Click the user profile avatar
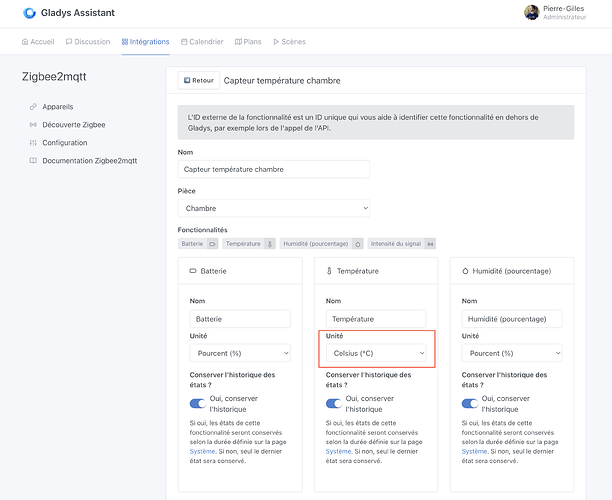The height and width of the screenshot is (500, 612). point(530,13)
